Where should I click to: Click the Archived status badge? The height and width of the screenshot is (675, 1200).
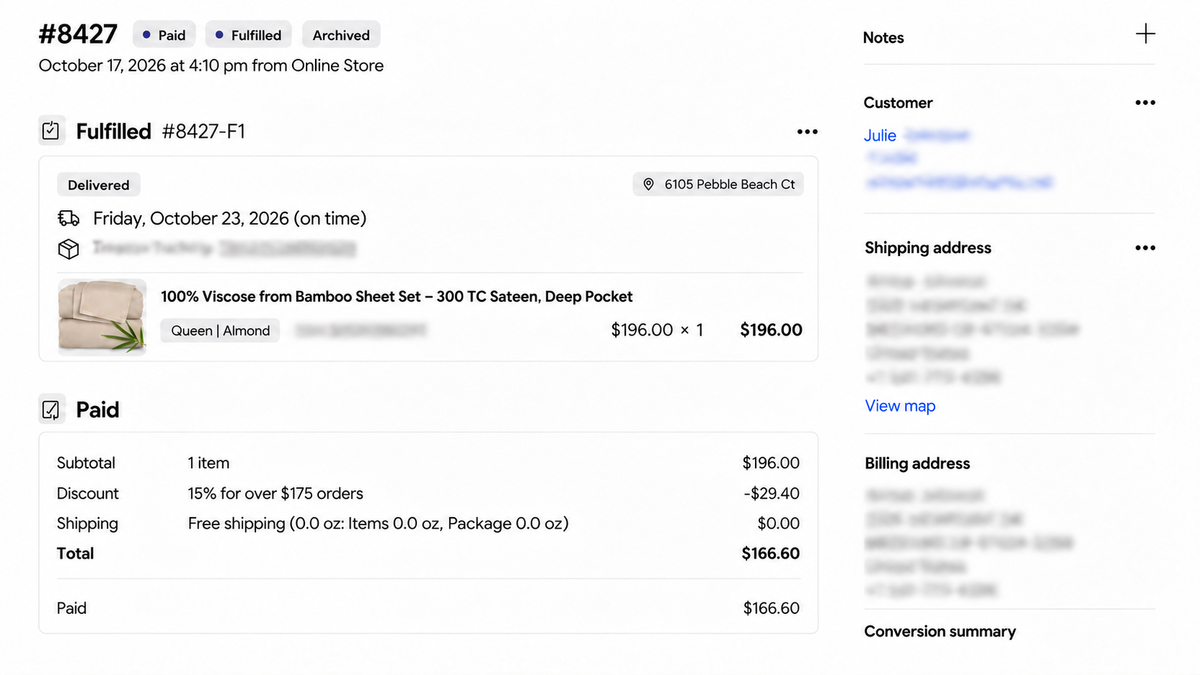341,35
